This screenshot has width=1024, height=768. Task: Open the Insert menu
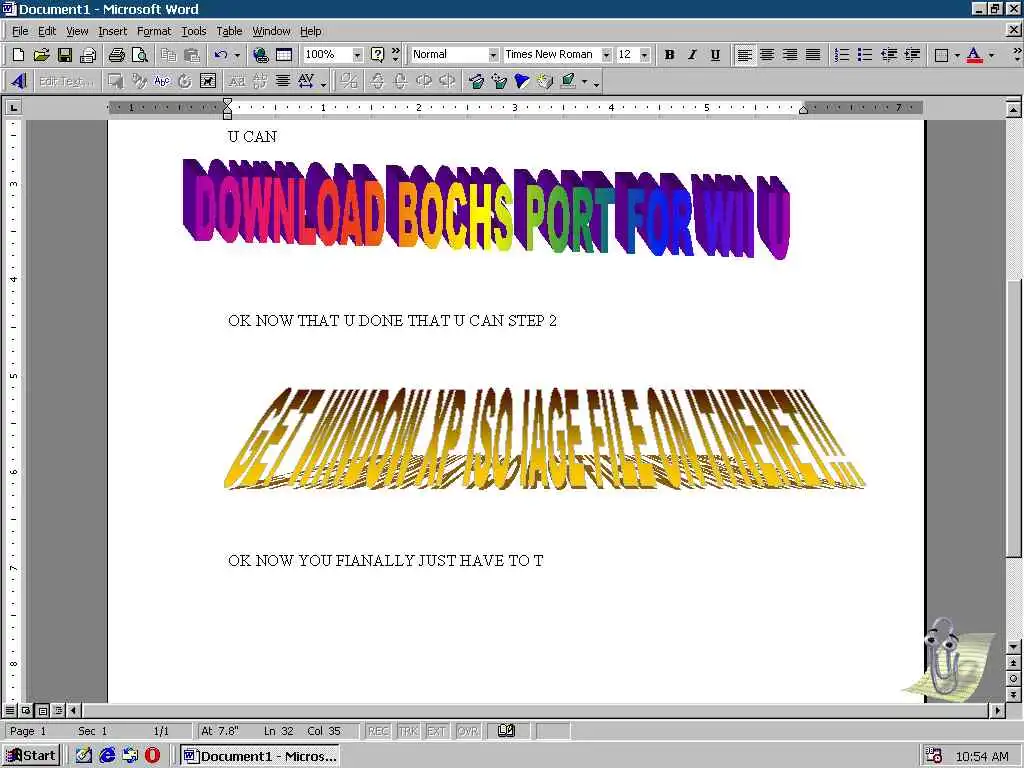coord(113,31)
